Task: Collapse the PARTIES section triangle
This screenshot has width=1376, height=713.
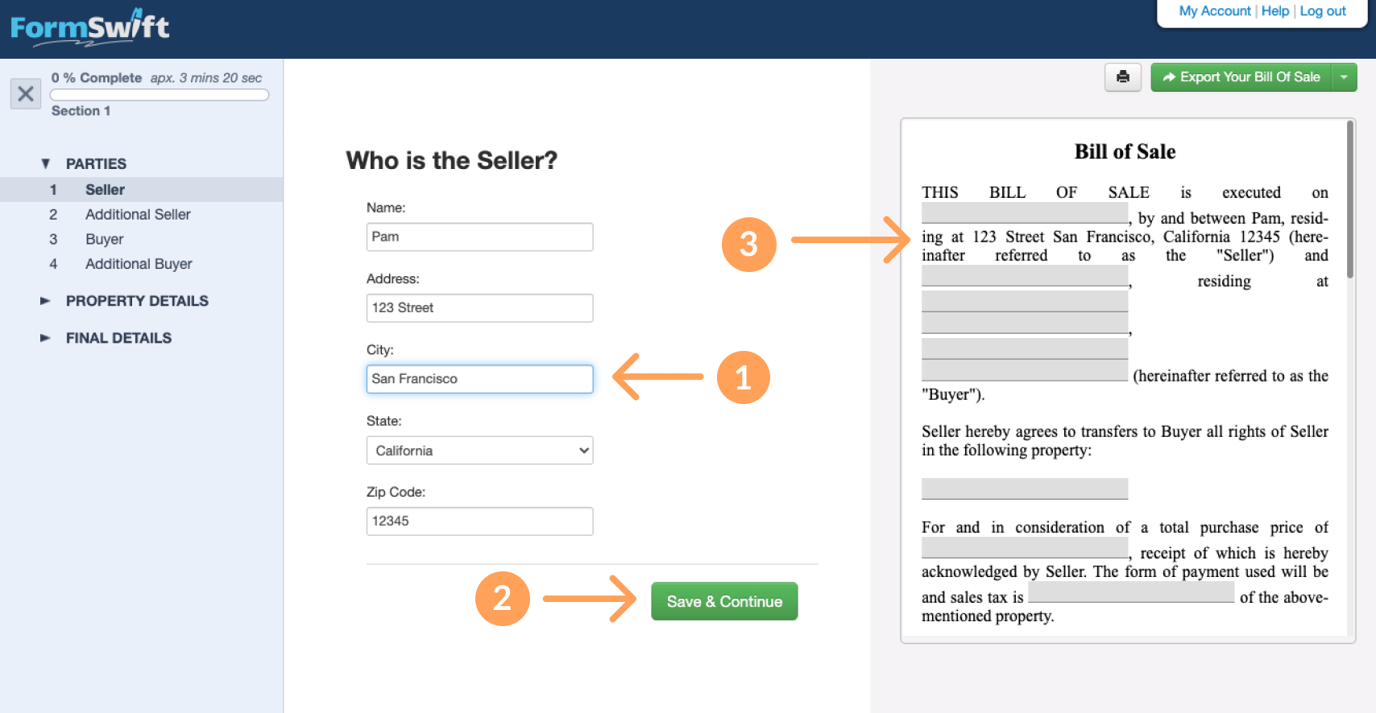Action: click(x=45, y=163)
